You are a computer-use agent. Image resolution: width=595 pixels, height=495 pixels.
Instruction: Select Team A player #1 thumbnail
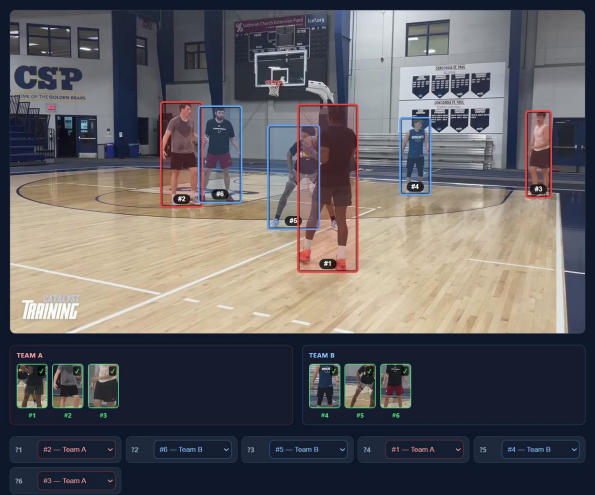32,386
